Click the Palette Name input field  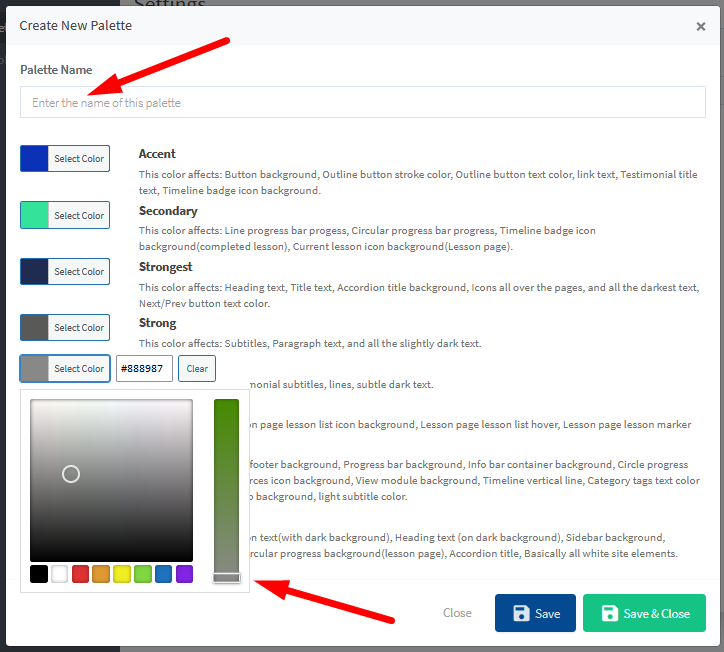click(x=362, y=102)
